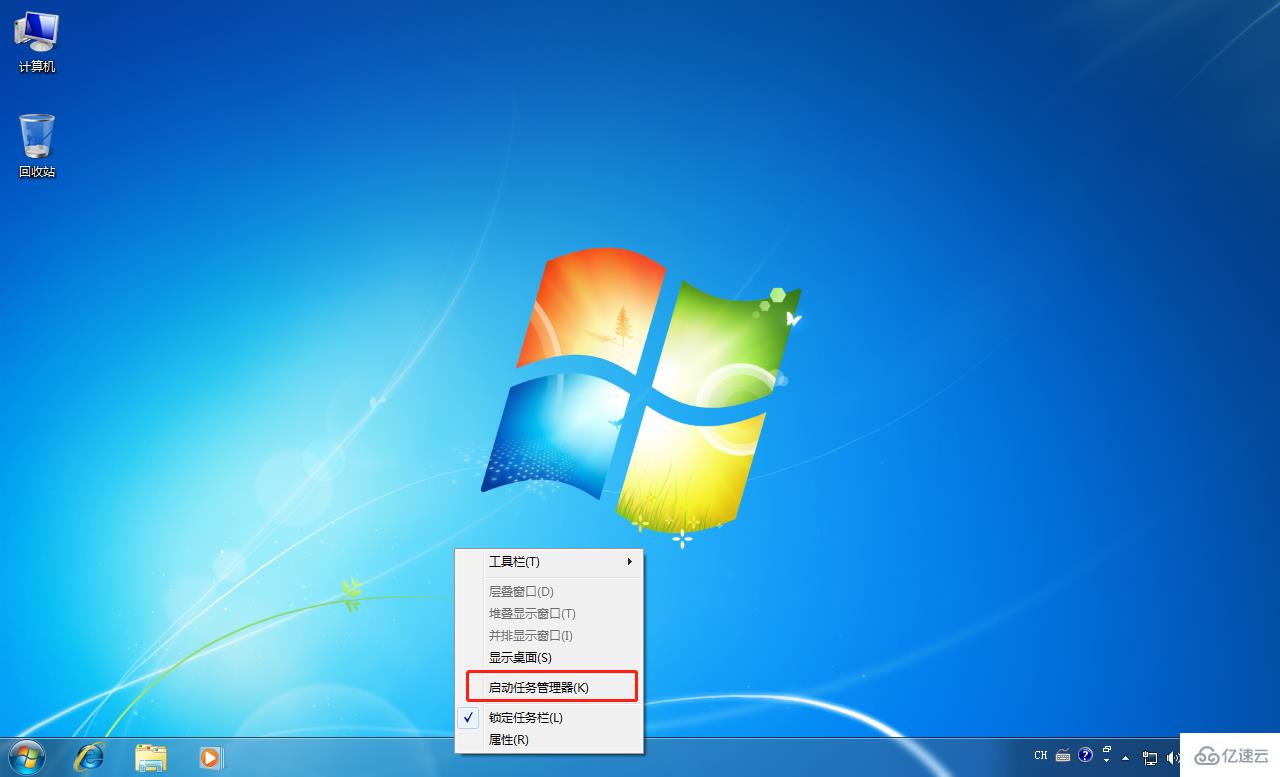Open the language bar options arrow
Image resolution: width=1280 pixels, height=777 pixels.
click(x=1107, y=761)
